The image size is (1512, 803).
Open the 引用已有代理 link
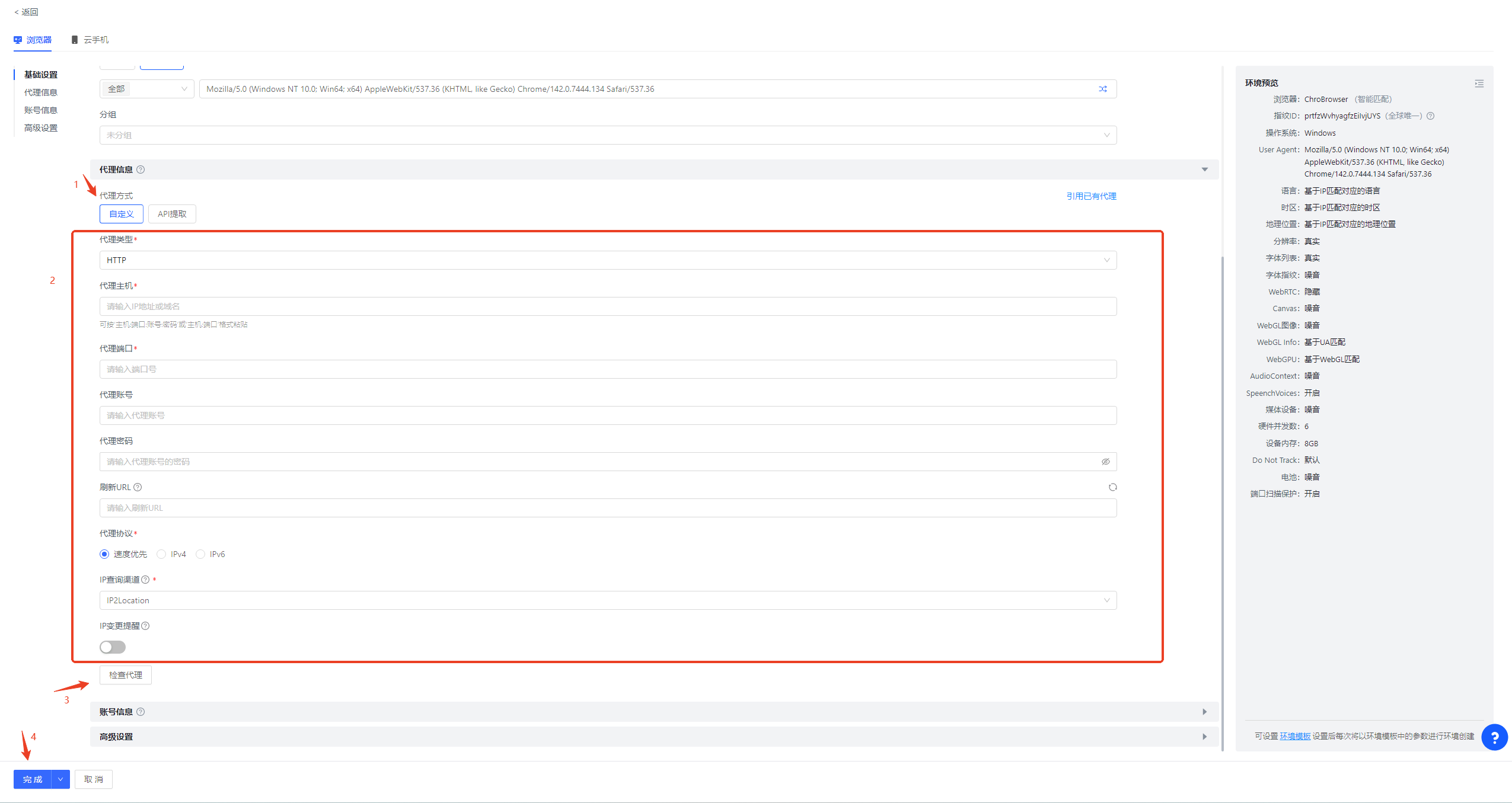tap(1091, 196)
